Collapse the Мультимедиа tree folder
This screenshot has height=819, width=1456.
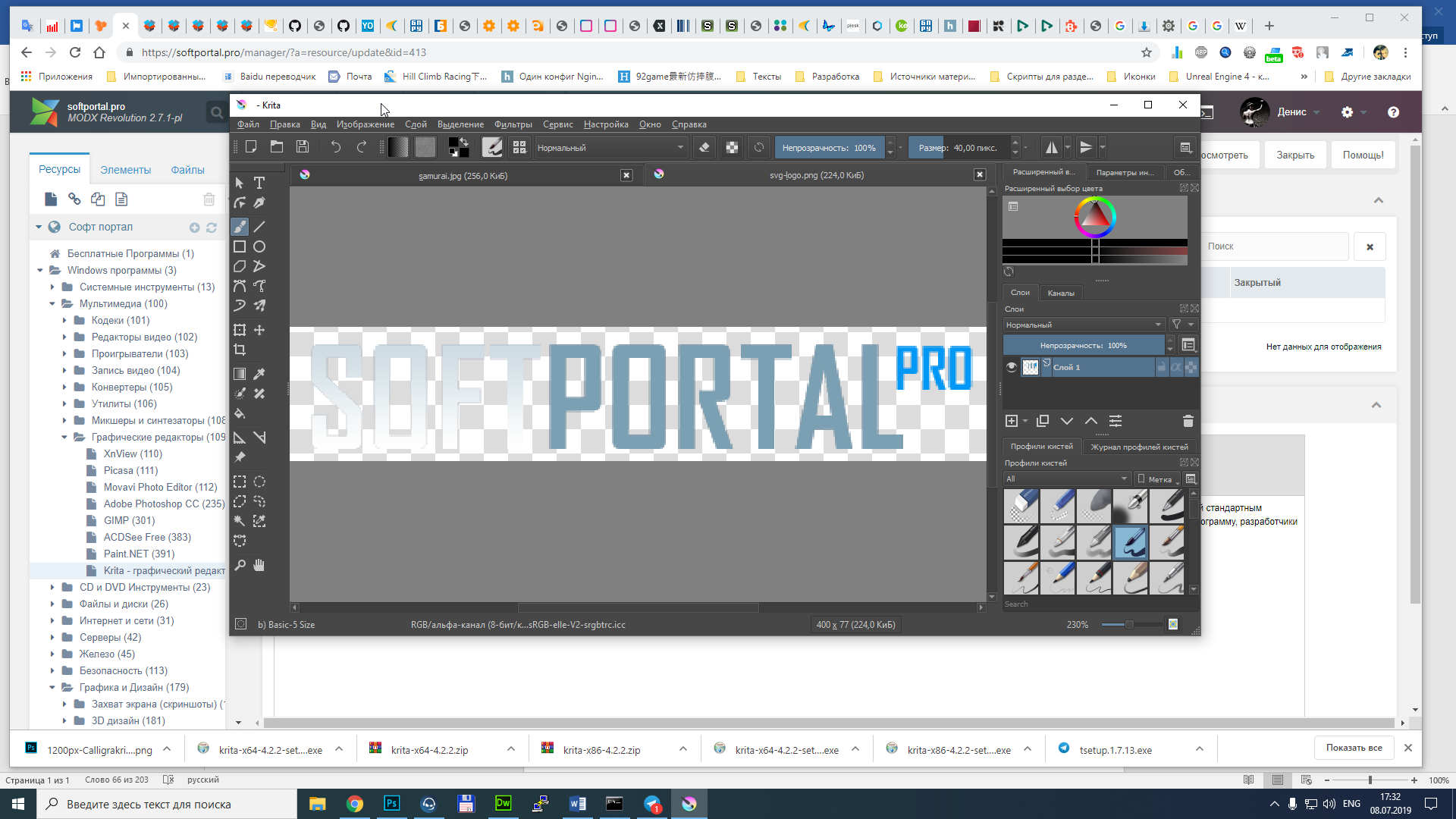click(52, 303)
